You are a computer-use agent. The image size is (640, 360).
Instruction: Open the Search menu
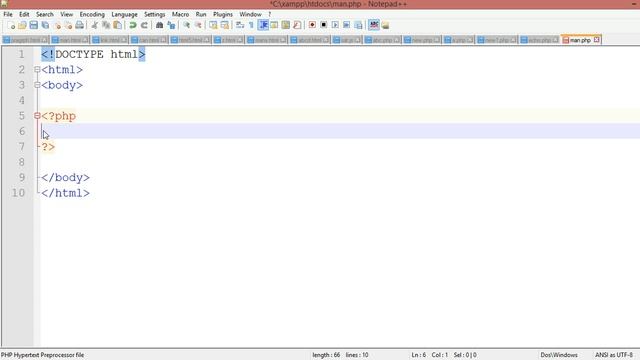pyautogui.click(x=44, y=14)
